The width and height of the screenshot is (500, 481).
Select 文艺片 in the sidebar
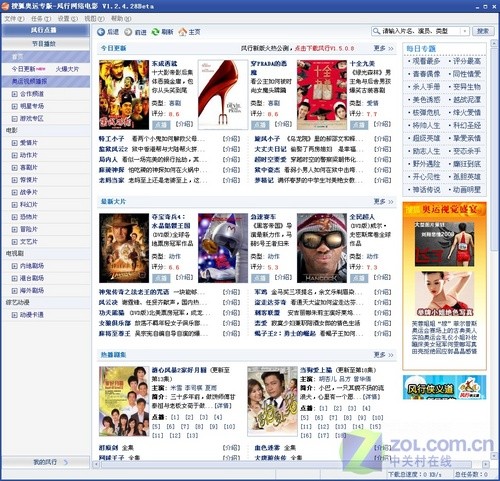point(29,242)
